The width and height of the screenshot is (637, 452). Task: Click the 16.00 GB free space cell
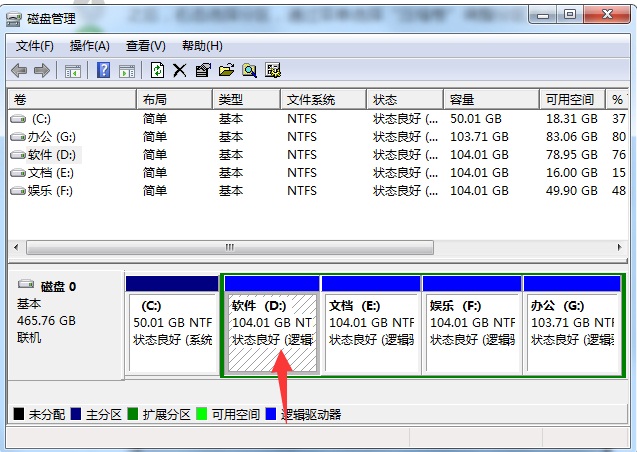pos(572,173)
